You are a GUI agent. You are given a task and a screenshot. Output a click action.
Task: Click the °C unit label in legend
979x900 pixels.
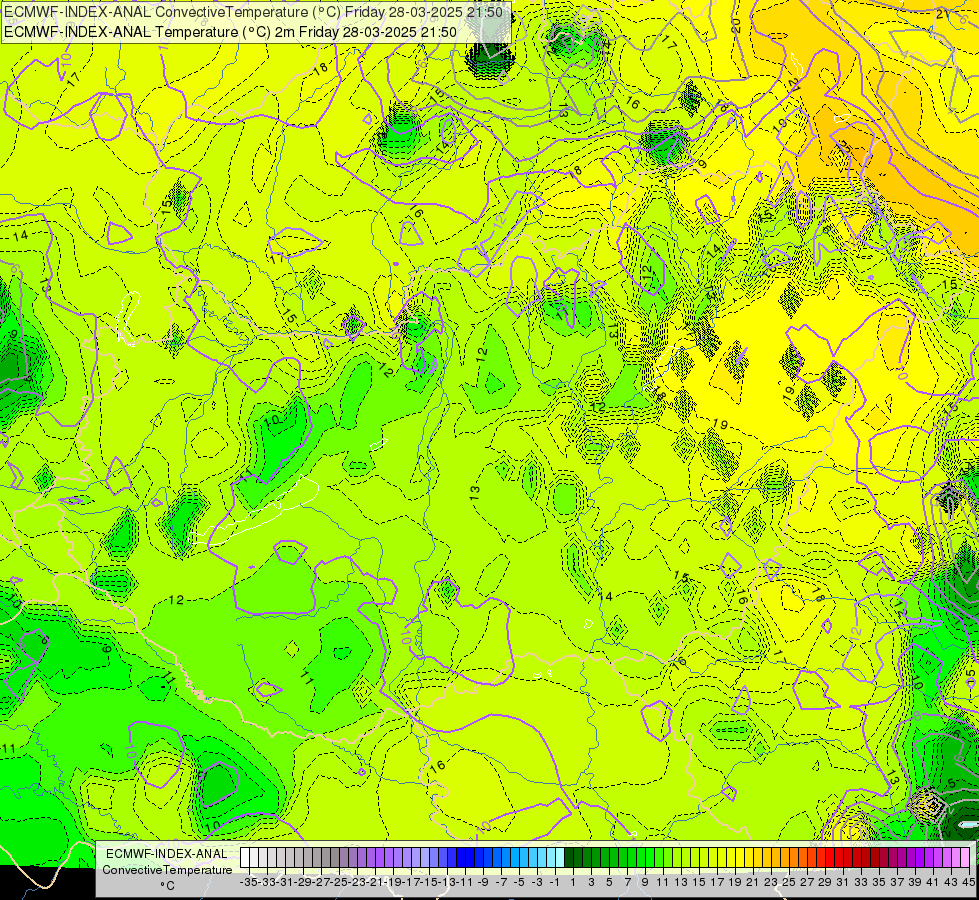(167, 886)
